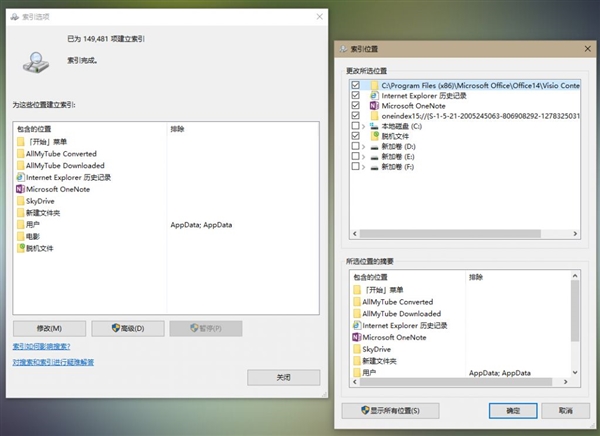Click 修改(M) button in 索引选项
The width and height of the screenshot is (600, 436).
click(x=49, y=328)
